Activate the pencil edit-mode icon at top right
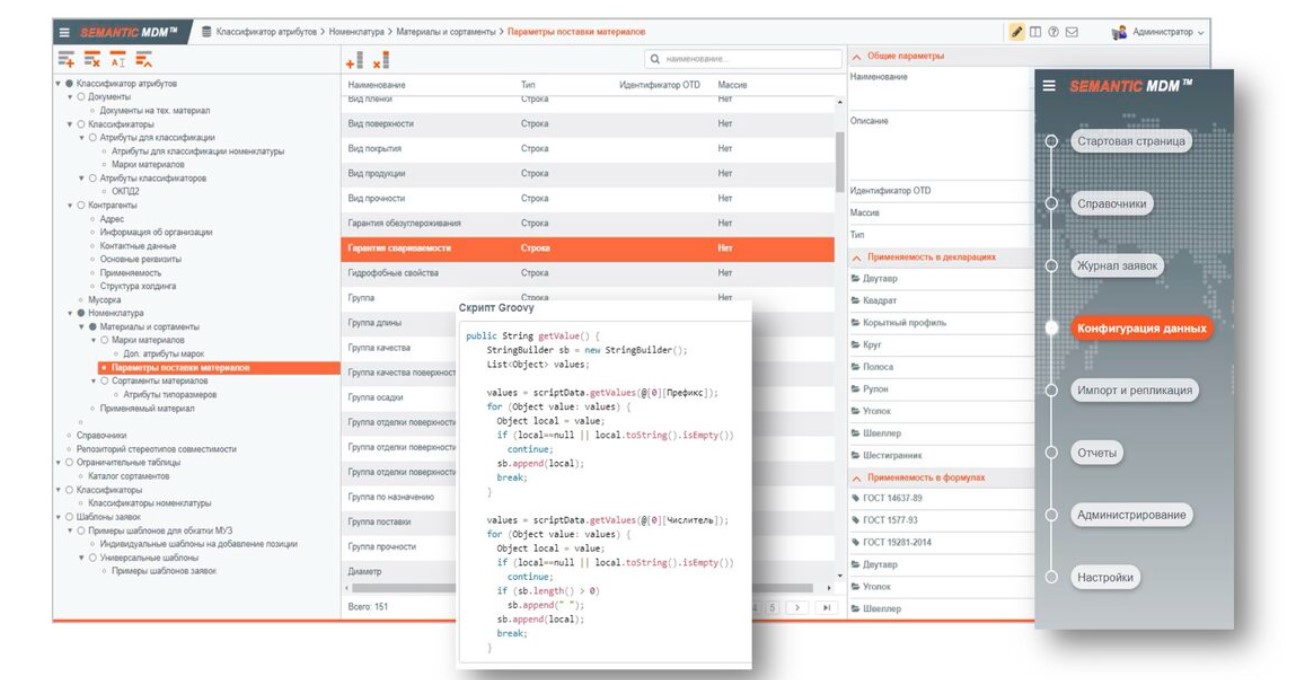 point(1017,31)
